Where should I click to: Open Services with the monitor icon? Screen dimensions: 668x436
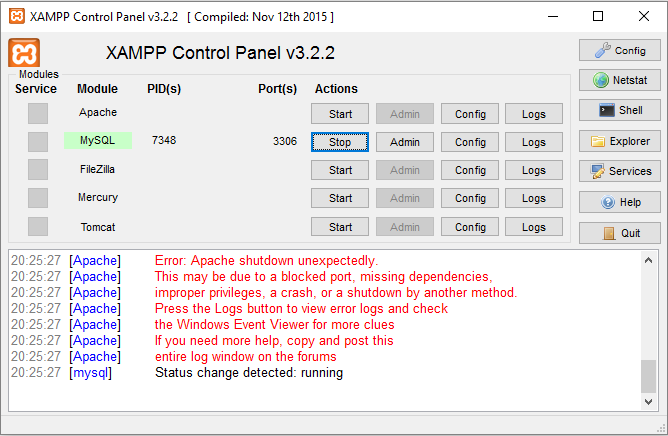[619, 171]
